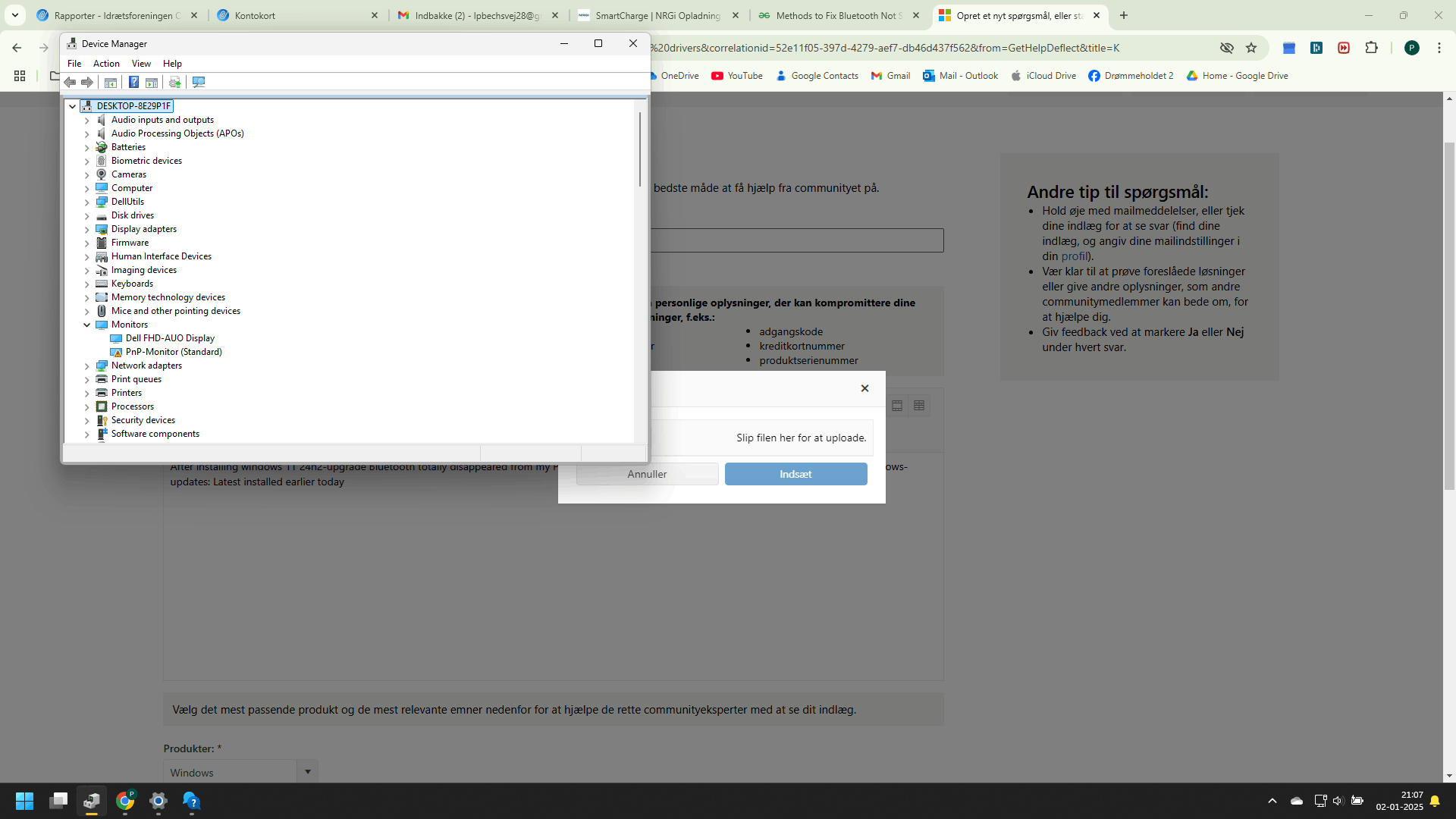Image resolution: width=1456 pixels, height=819 pixels.
Task: Collapse the Monitors tree node
Action: click(87, 325)
